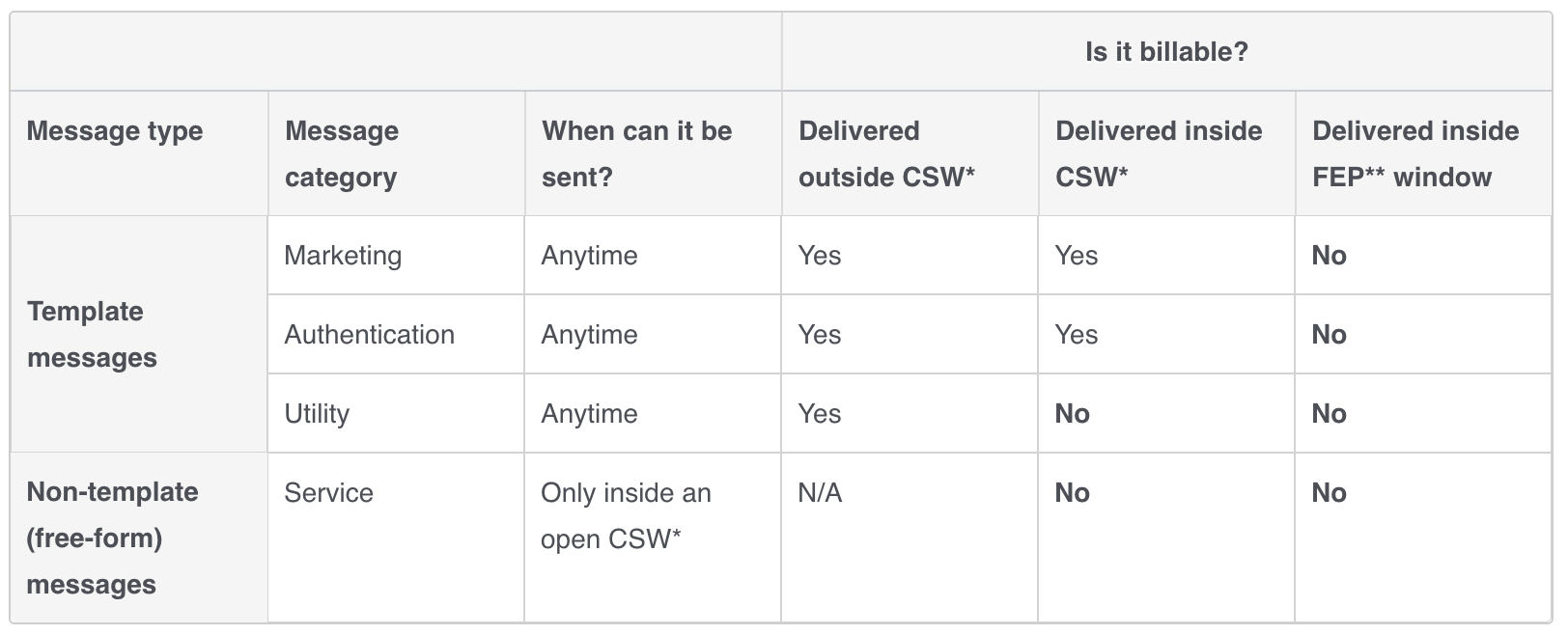Select the "Template messages" row label

[92, 334]
